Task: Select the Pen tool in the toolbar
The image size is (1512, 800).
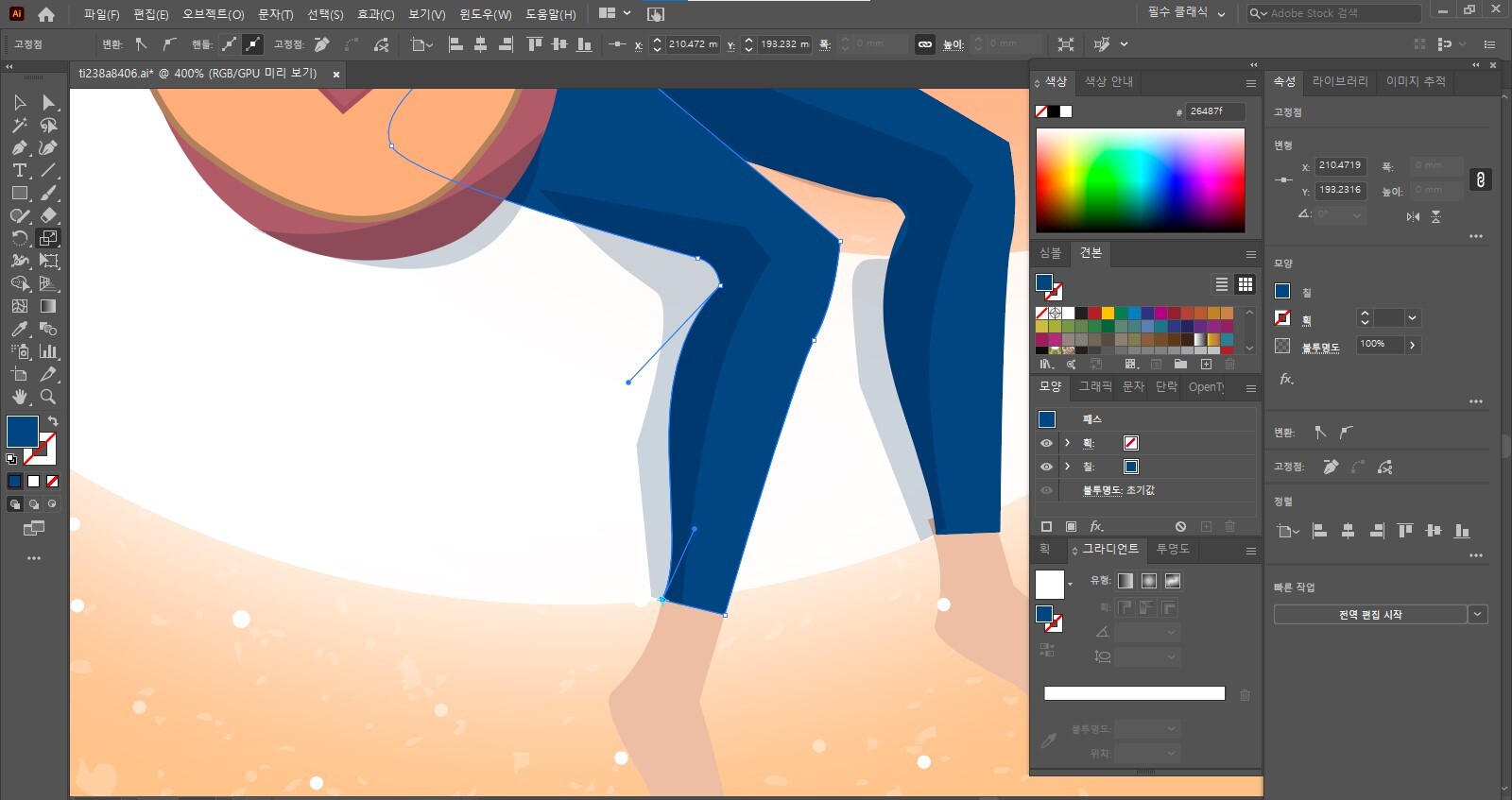Action: click(19, 147)
